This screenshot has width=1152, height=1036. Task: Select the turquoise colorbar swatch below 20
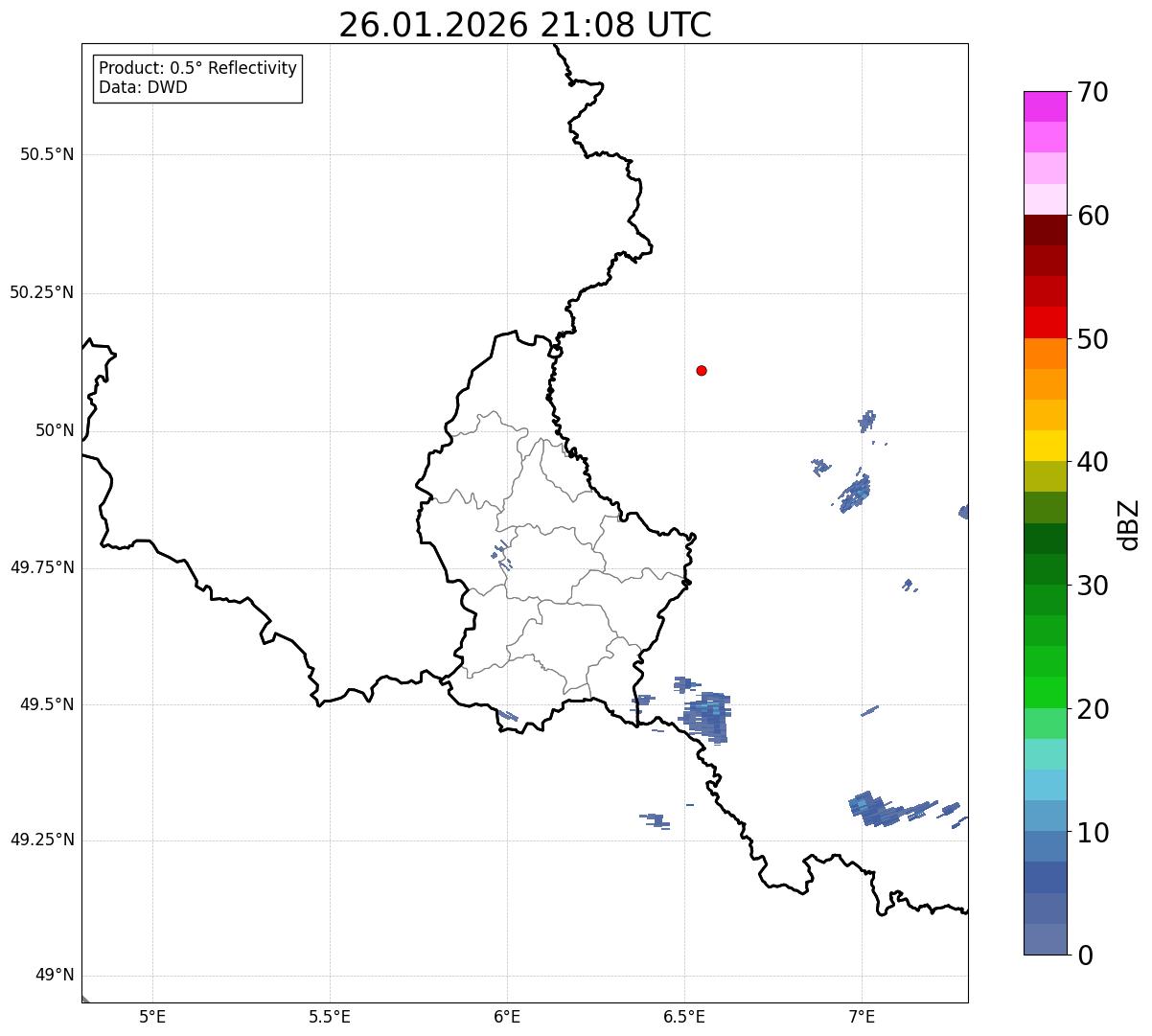tap(1045, 754)
